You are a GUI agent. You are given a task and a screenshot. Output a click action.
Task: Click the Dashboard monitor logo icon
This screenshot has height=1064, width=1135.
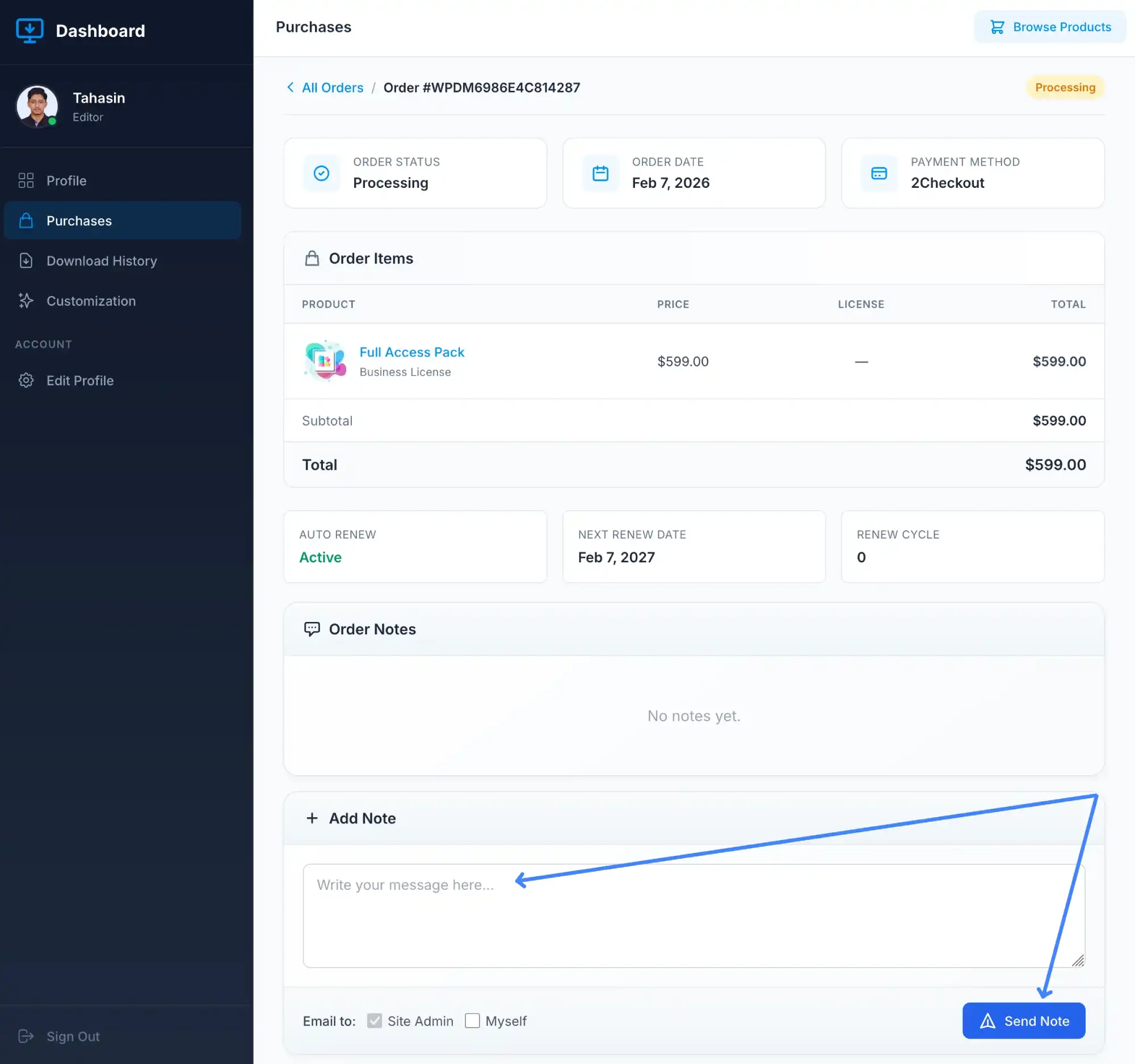point(30,30)
